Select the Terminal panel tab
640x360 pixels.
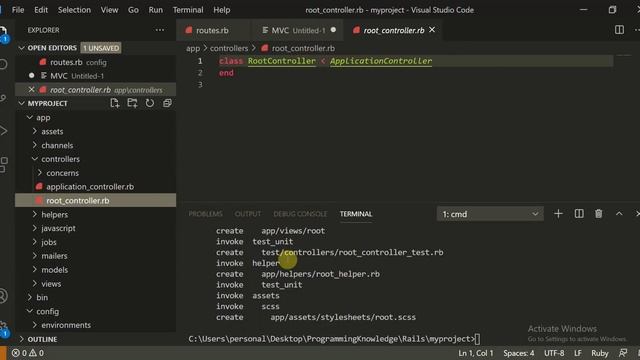click(x=356, y=214)
